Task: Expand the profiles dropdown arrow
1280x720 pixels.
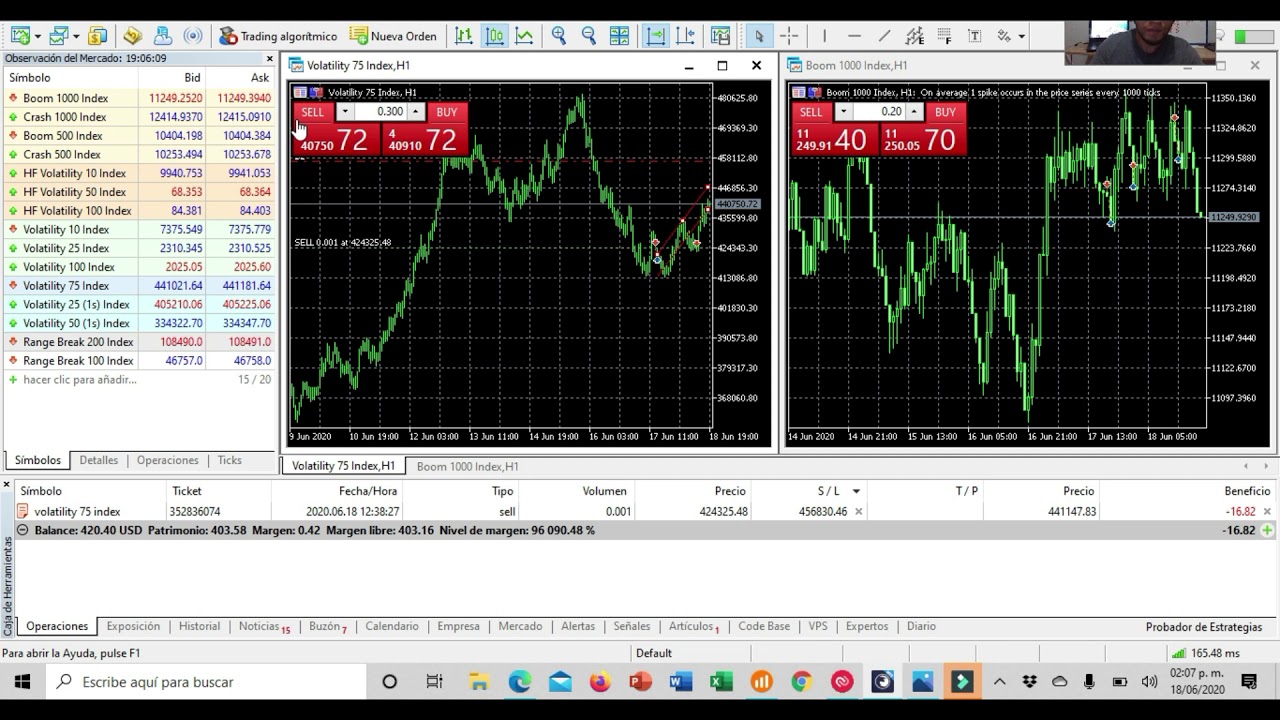Action: 75,36
